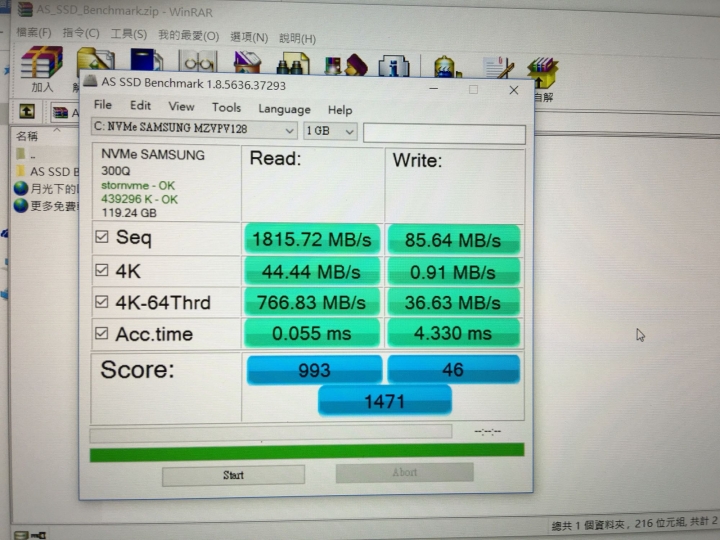Viewport: 720px width, 540px height.
Task: Click the greyed Abort button
Action: point(405,472)
